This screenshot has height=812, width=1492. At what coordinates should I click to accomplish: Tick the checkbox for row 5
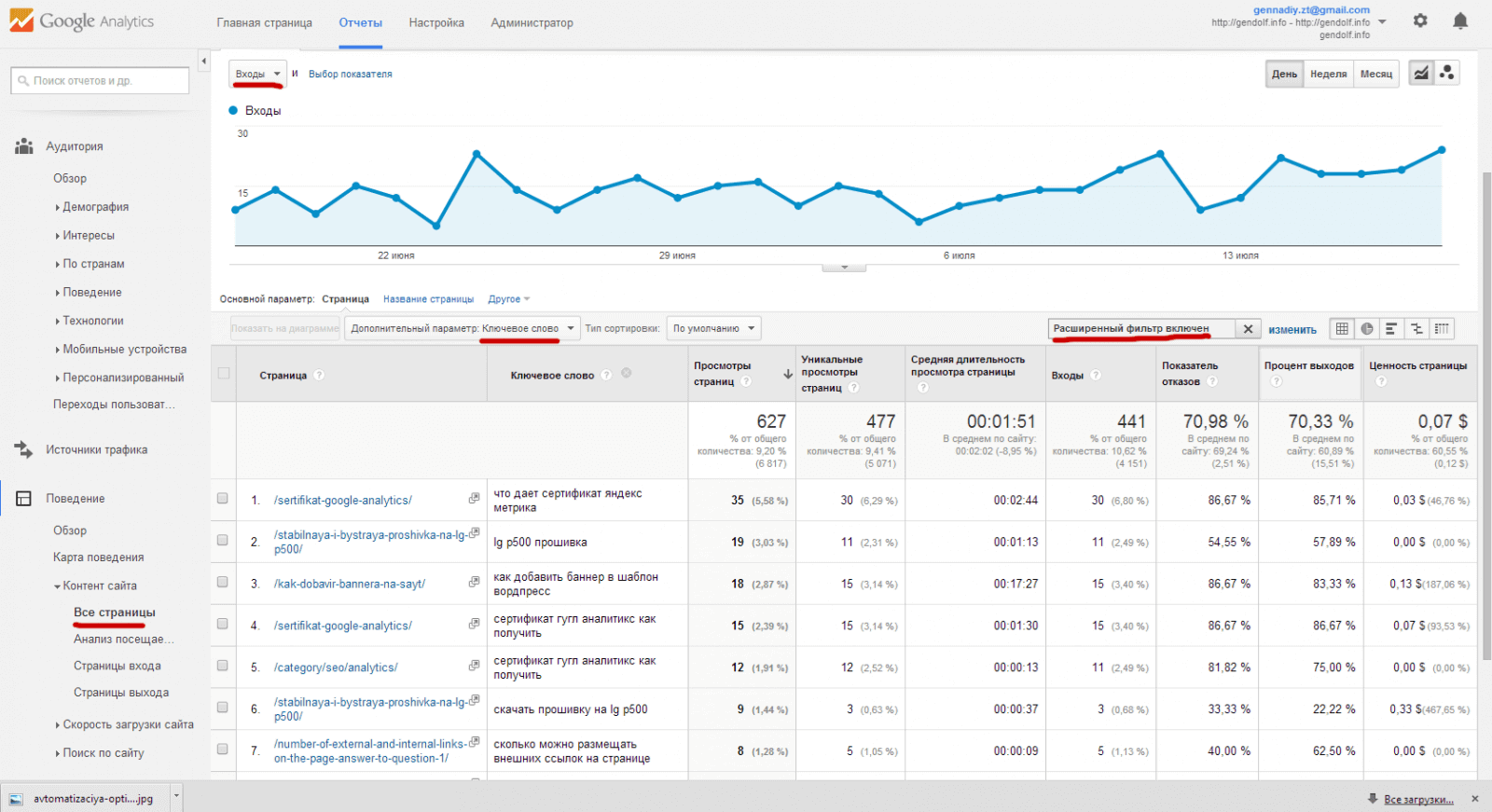222,666
